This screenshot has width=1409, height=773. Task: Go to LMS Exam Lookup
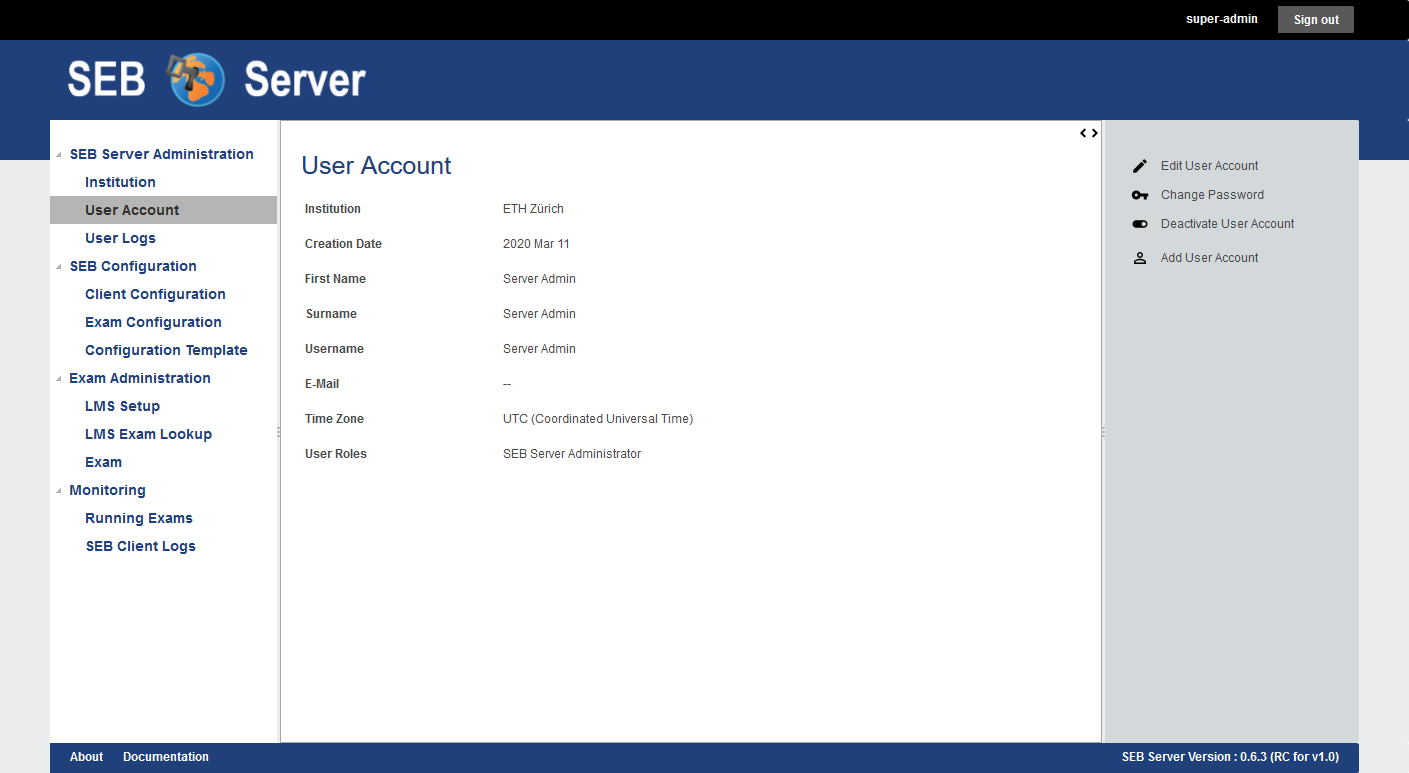pos(148,434)
